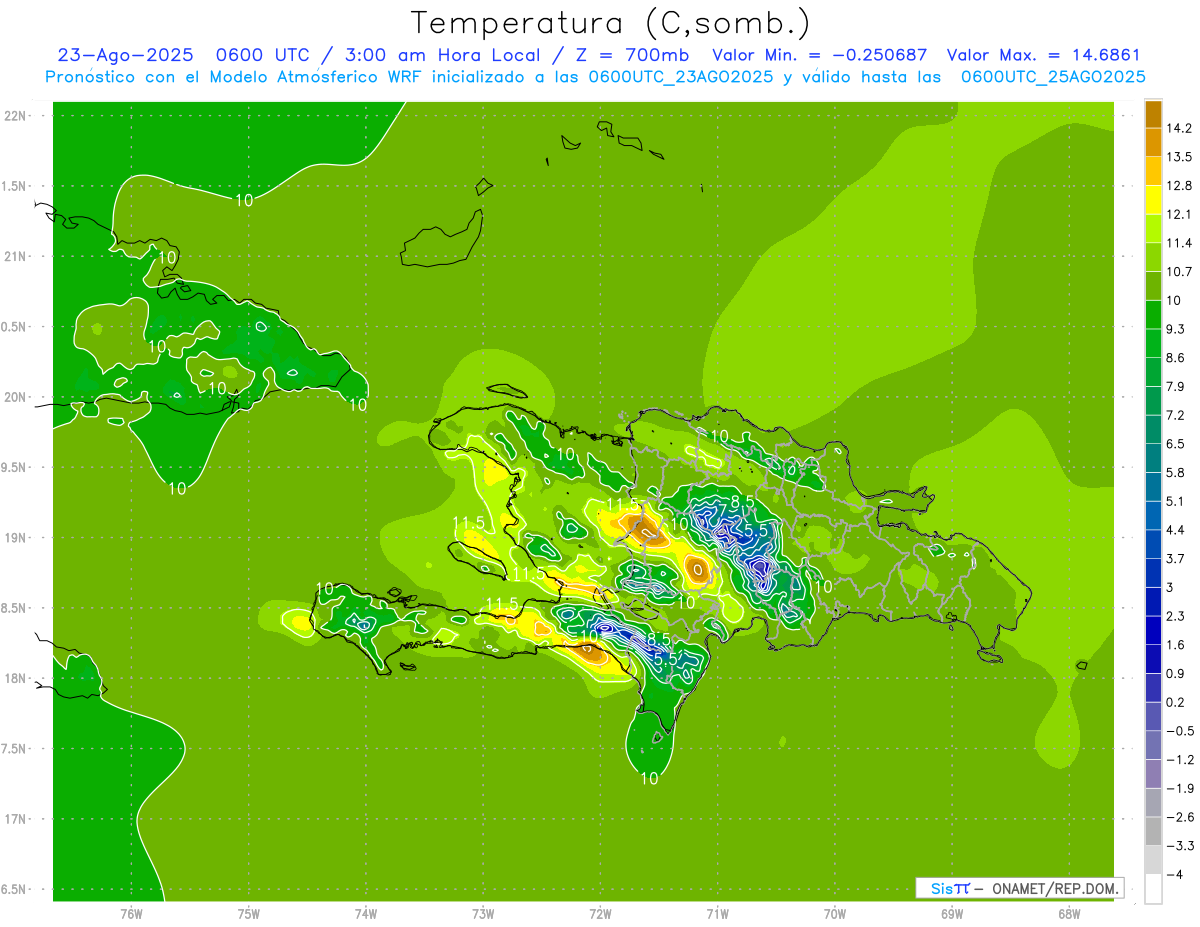The image size is (1200, 927).
Task: Click the longitude label "75W"
Action: click(249, 913)
